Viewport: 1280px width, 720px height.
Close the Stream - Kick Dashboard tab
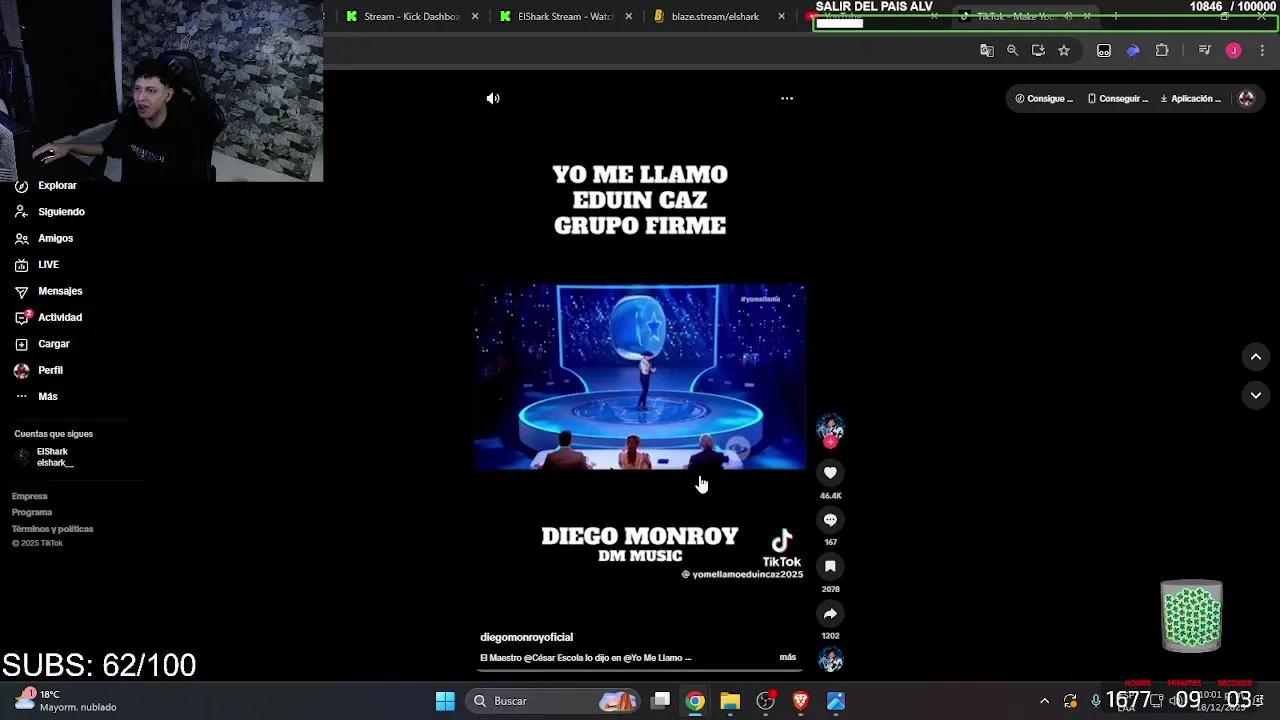[475, 16]
